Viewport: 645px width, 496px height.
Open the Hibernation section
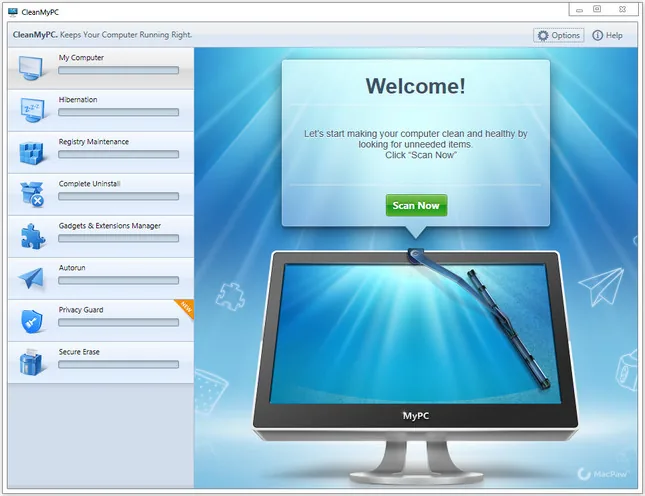(x=101, y=111)
